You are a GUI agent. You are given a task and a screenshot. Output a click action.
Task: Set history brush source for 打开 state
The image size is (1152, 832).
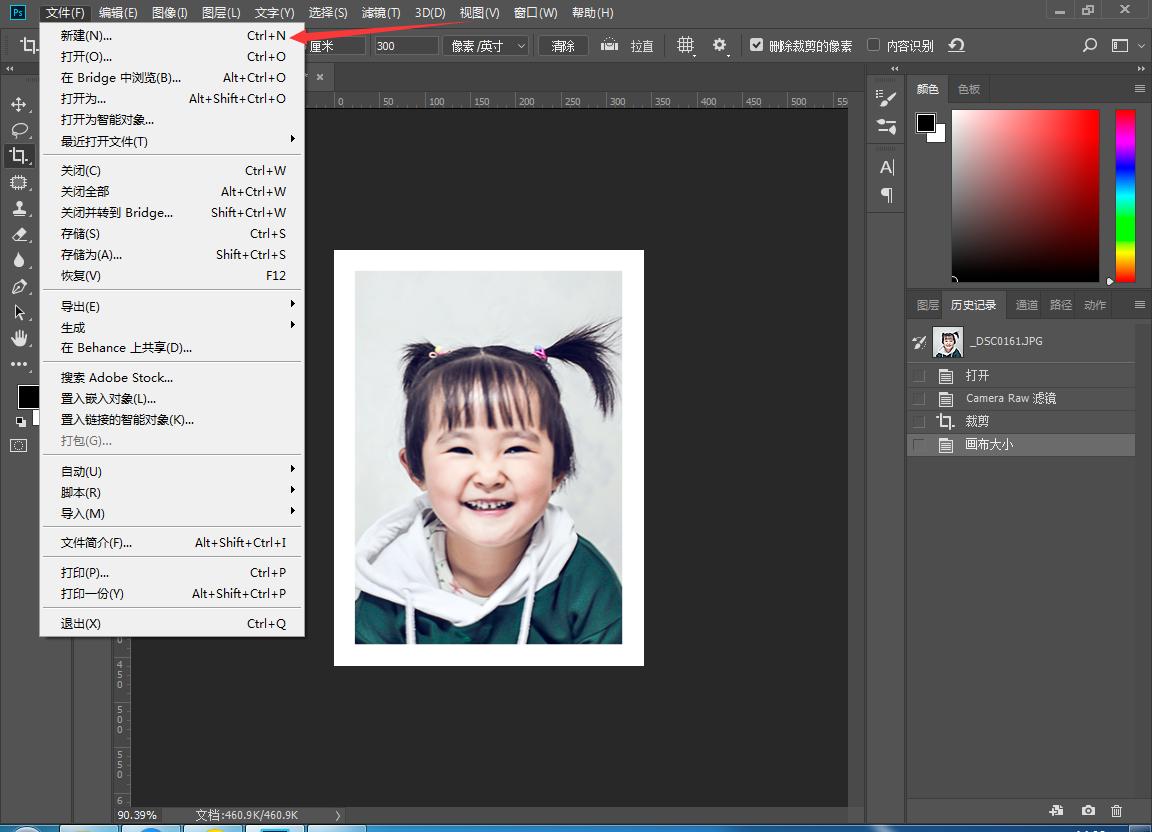919,376
